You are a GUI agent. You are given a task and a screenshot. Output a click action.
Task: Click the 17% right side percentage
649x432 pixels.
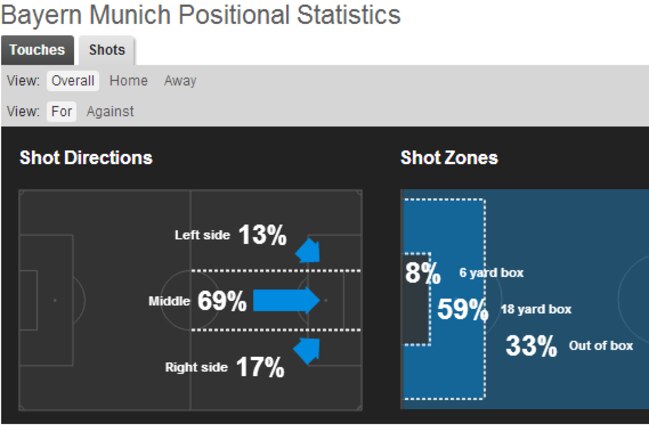coord(260,367)
